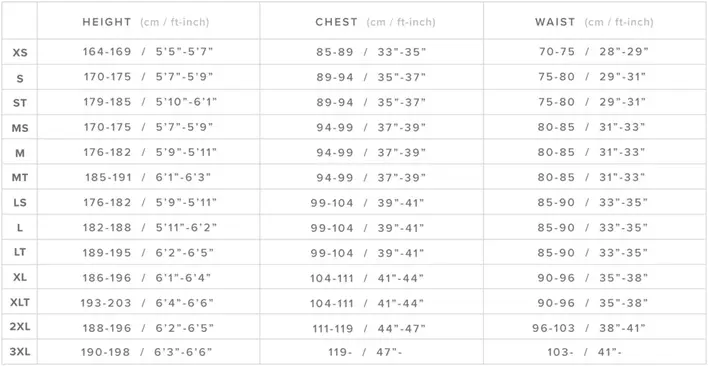The width and height of the screenshot is (708, 366).
Task: Select the 3XL size row label
Action: (x=20, y=352)
